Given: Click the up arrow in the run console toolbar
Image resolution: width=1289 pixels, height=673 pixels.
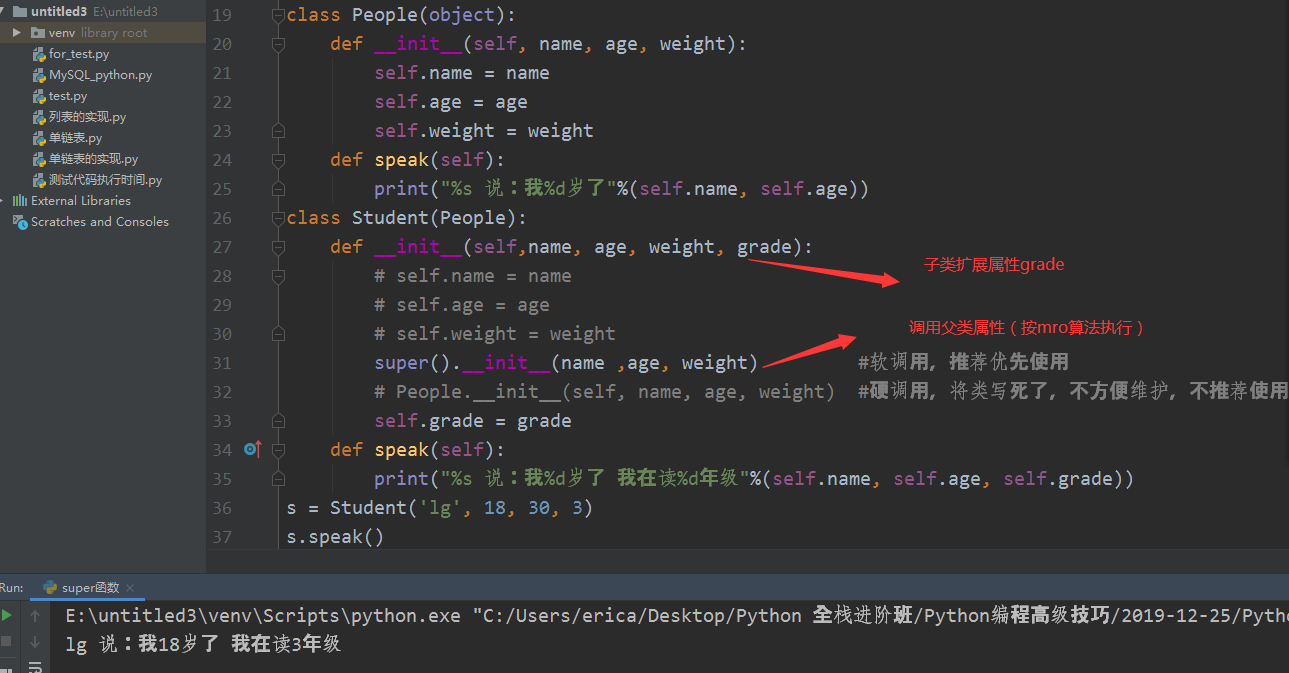Looking at the screenshot, I should coord(36,615).
